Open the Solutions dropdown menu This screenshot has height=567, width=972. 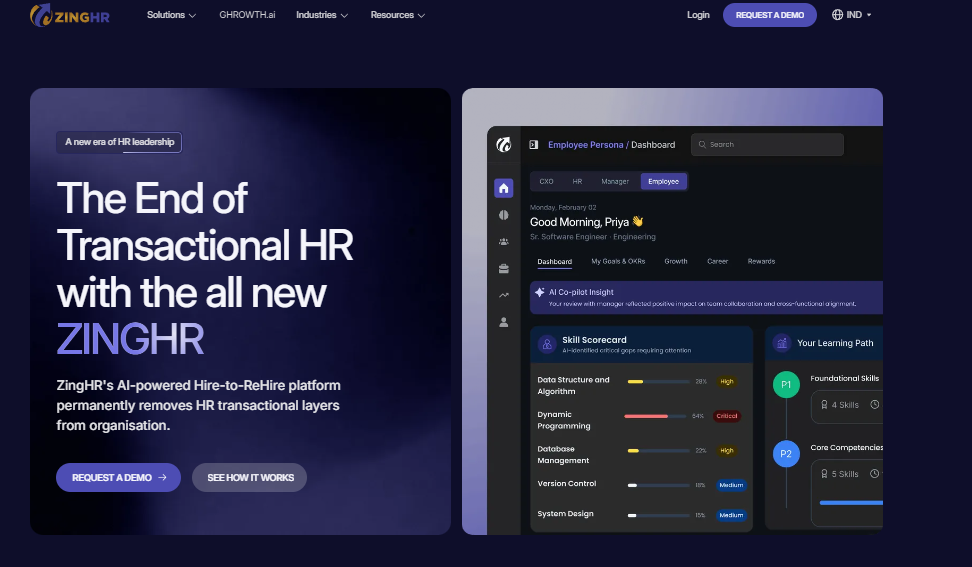171,15
